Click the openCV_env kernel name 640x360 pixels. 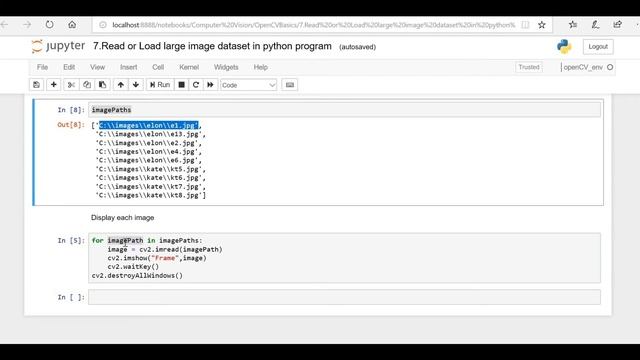[583, 67]
